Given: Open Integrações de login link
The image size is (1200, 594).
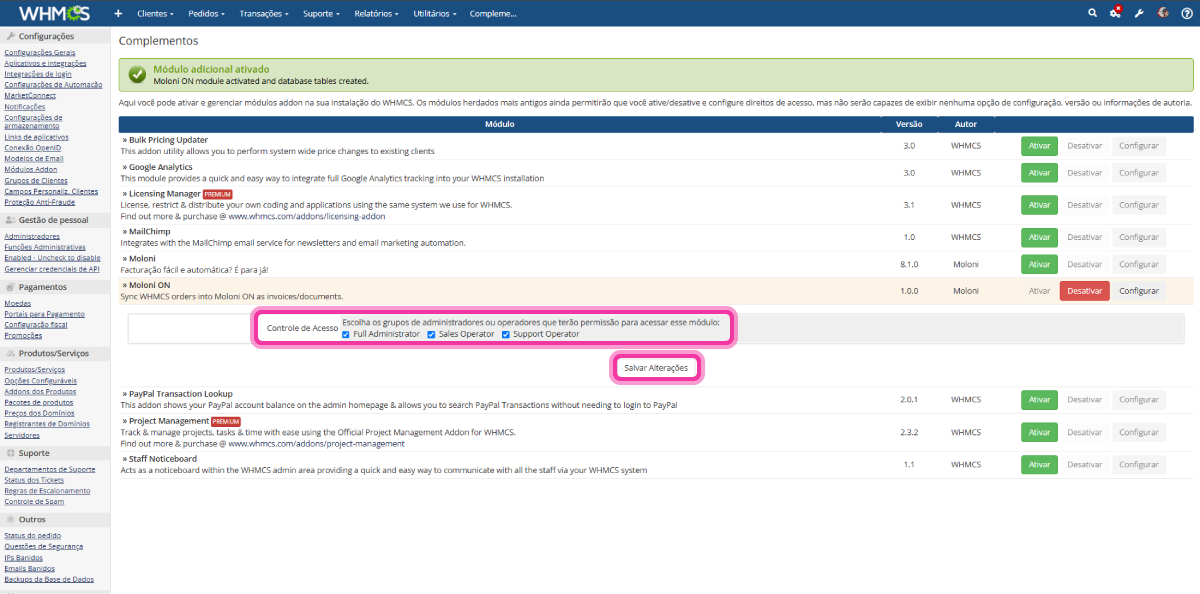Looking at the screenshot, I should point(38,74).
